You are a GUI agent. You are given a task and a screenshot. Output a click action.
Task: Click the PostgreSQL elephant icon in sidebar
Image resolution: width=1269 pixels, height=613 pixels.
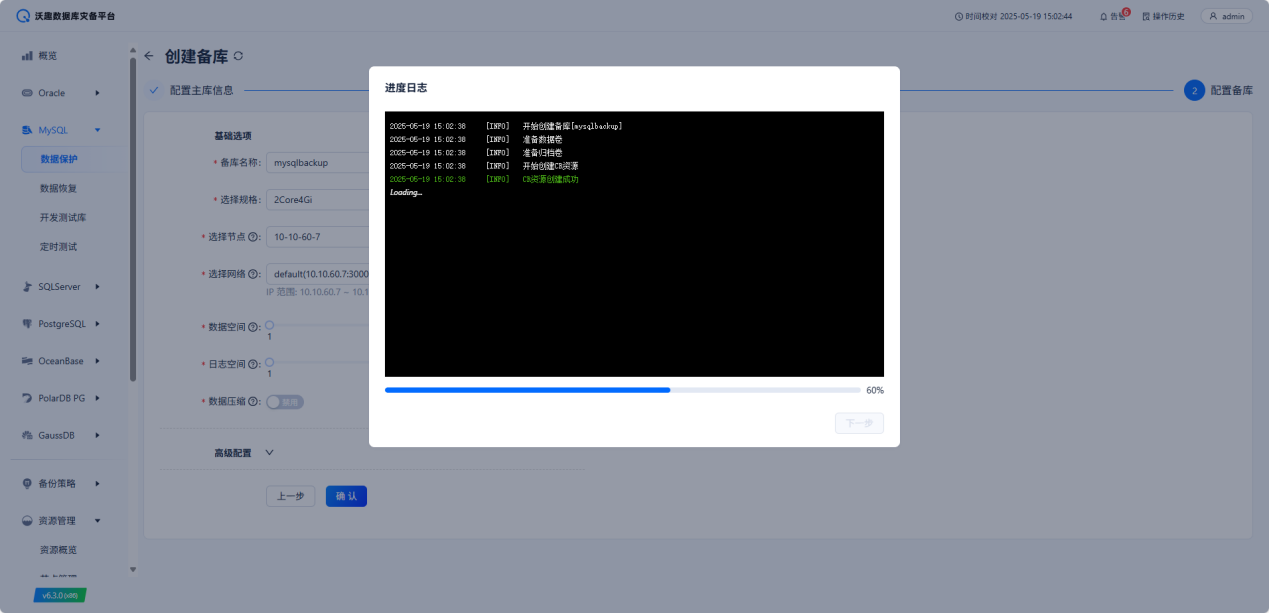click(28, 324)
